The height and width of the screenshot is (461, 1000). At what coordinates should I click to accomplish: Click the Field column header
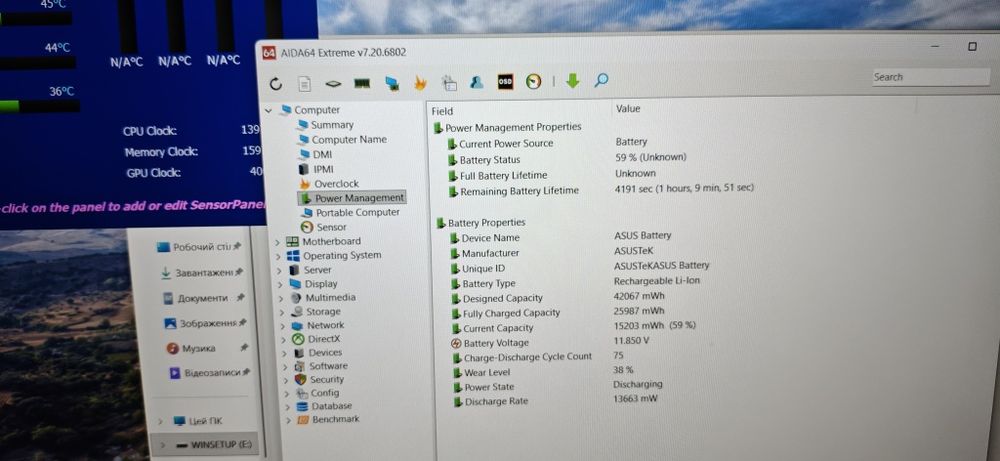pos(442,111)
